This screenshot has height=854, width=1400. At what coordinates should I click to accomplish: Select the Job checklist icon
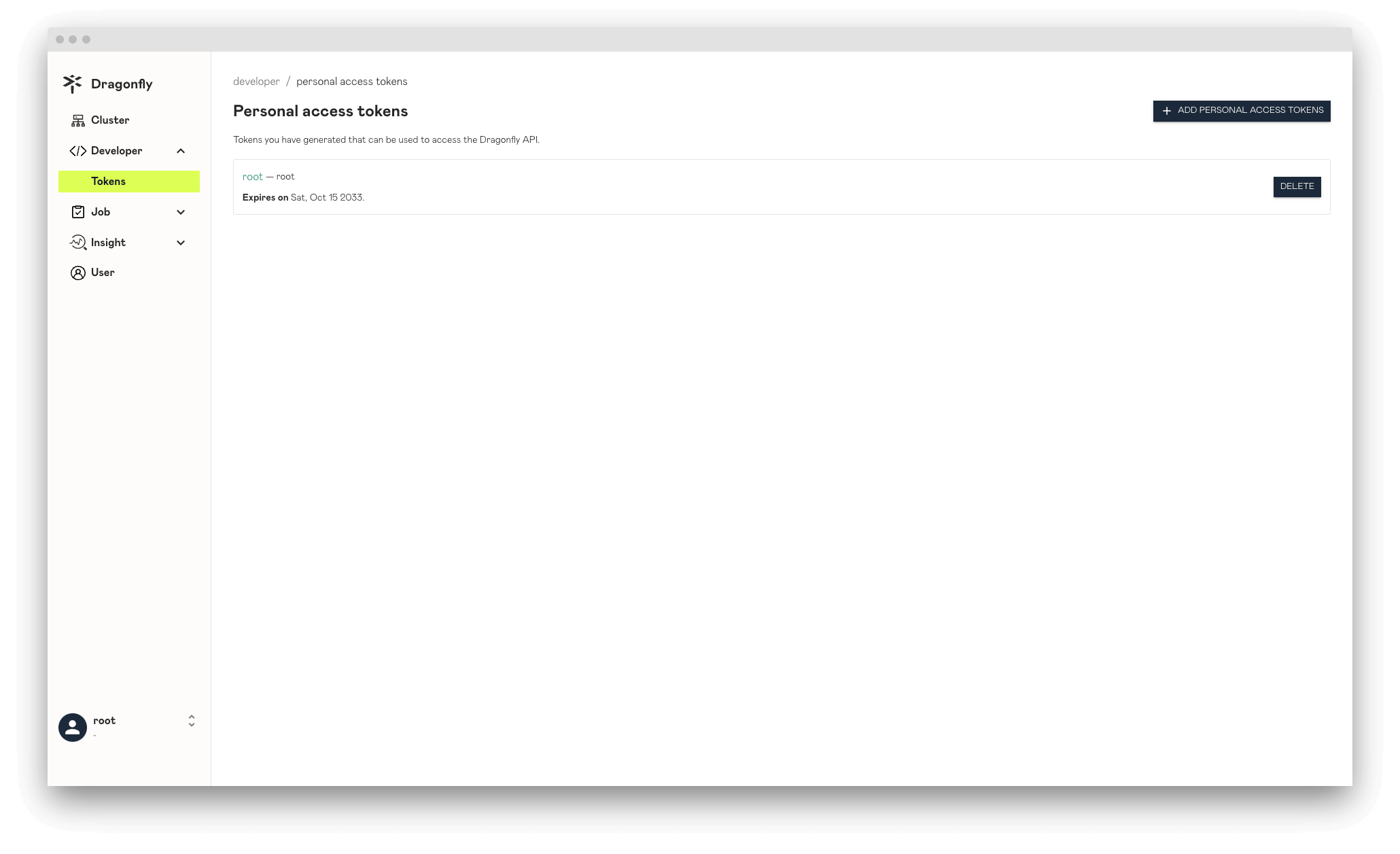click(x=78, y=211)
